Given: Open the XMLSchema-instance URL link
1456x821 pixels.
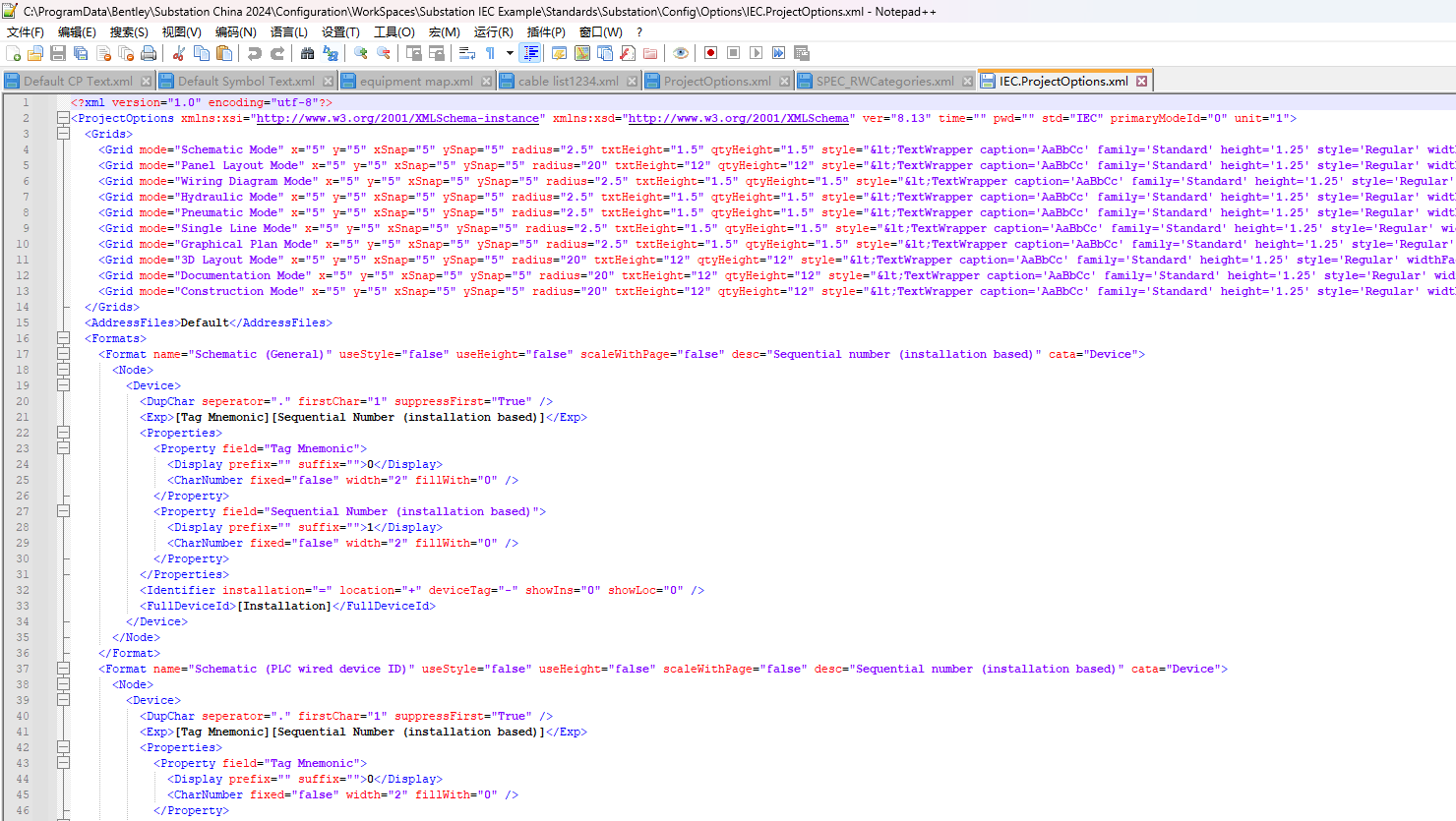Looking at the screenshot, I should click(397, 118).
